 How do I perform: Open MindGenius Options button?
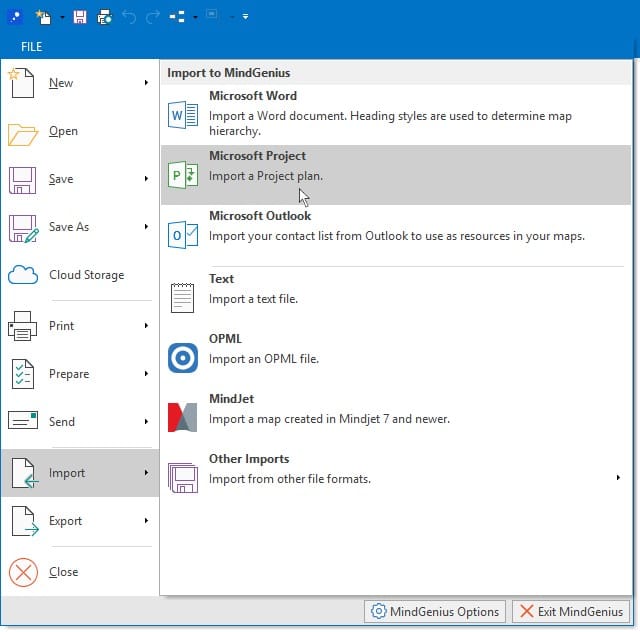[x=435, y=612]
